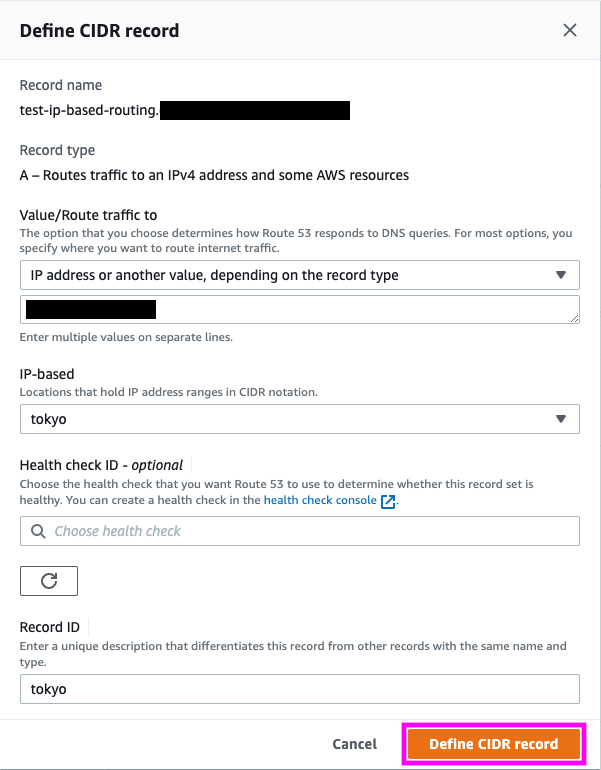
Task: Click the 'Value/Route traffic to' label
Action: [x=89, y=215]
